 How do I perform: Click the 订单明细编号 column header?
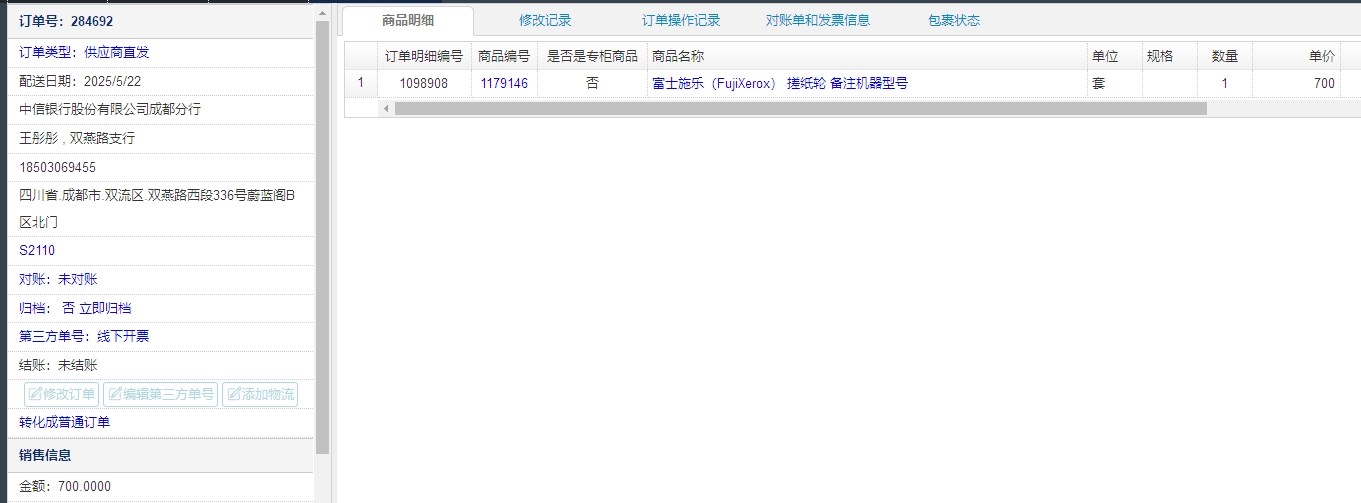[x=424, y=56]
